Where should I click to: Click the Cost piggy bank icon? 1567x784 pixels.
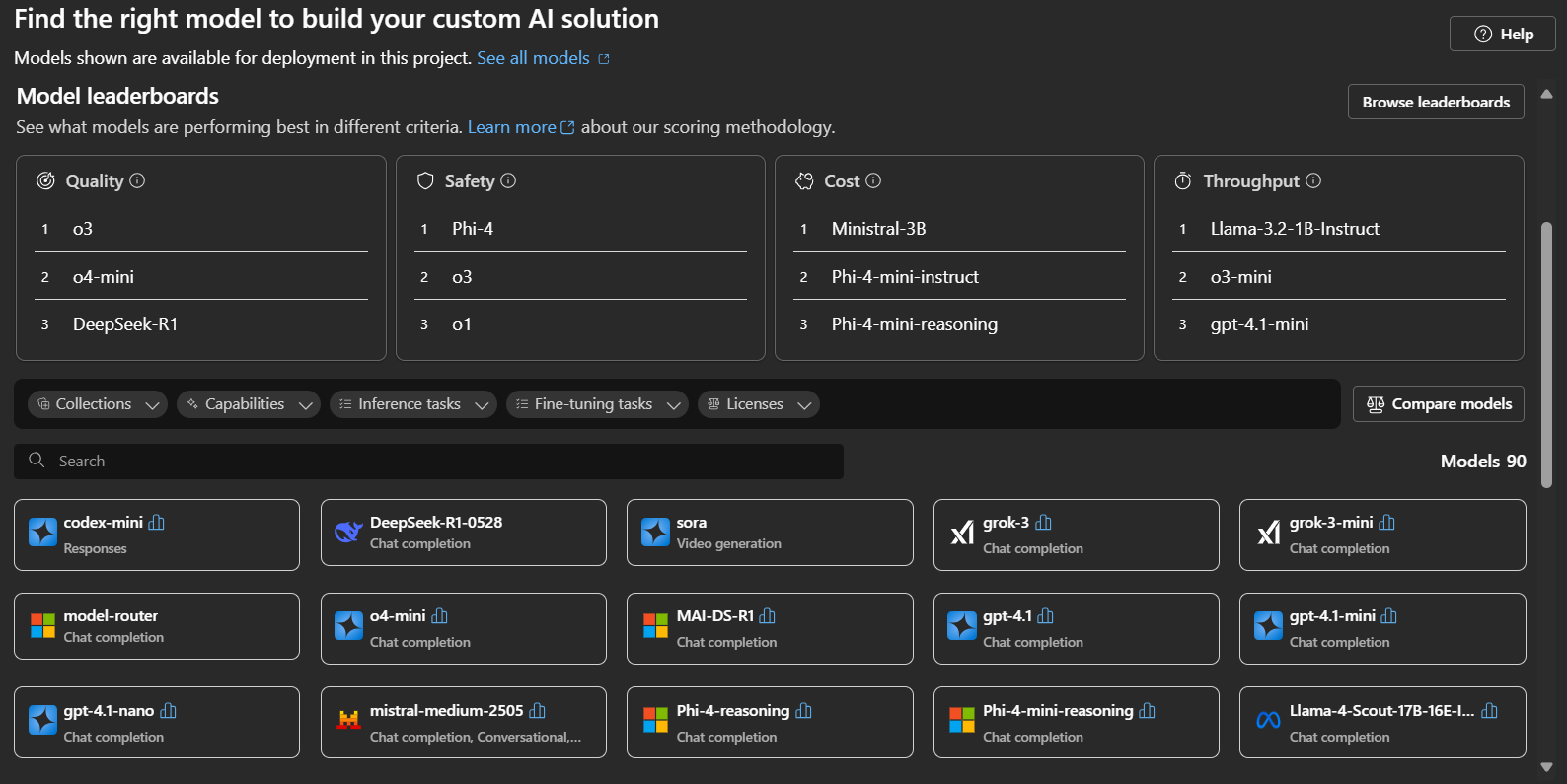(x=805, y=180)
